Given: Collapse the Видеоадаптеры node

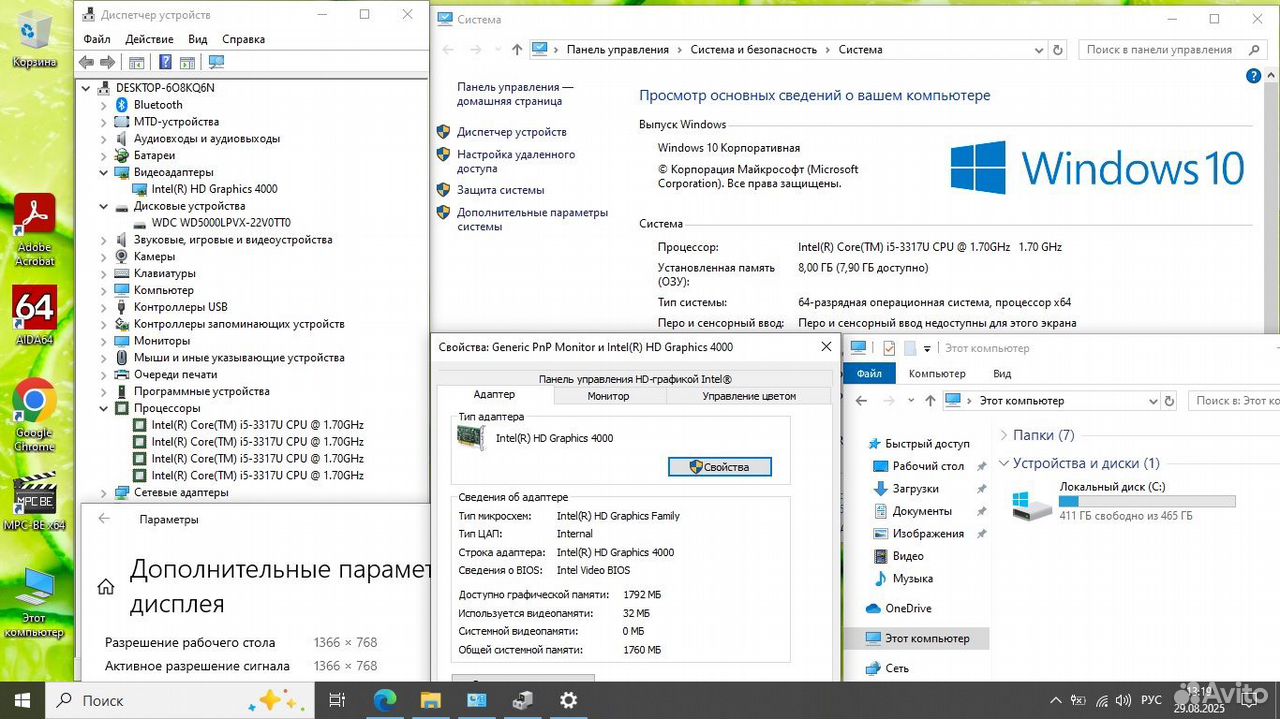Looking at the screenshot, I should 104,172.
